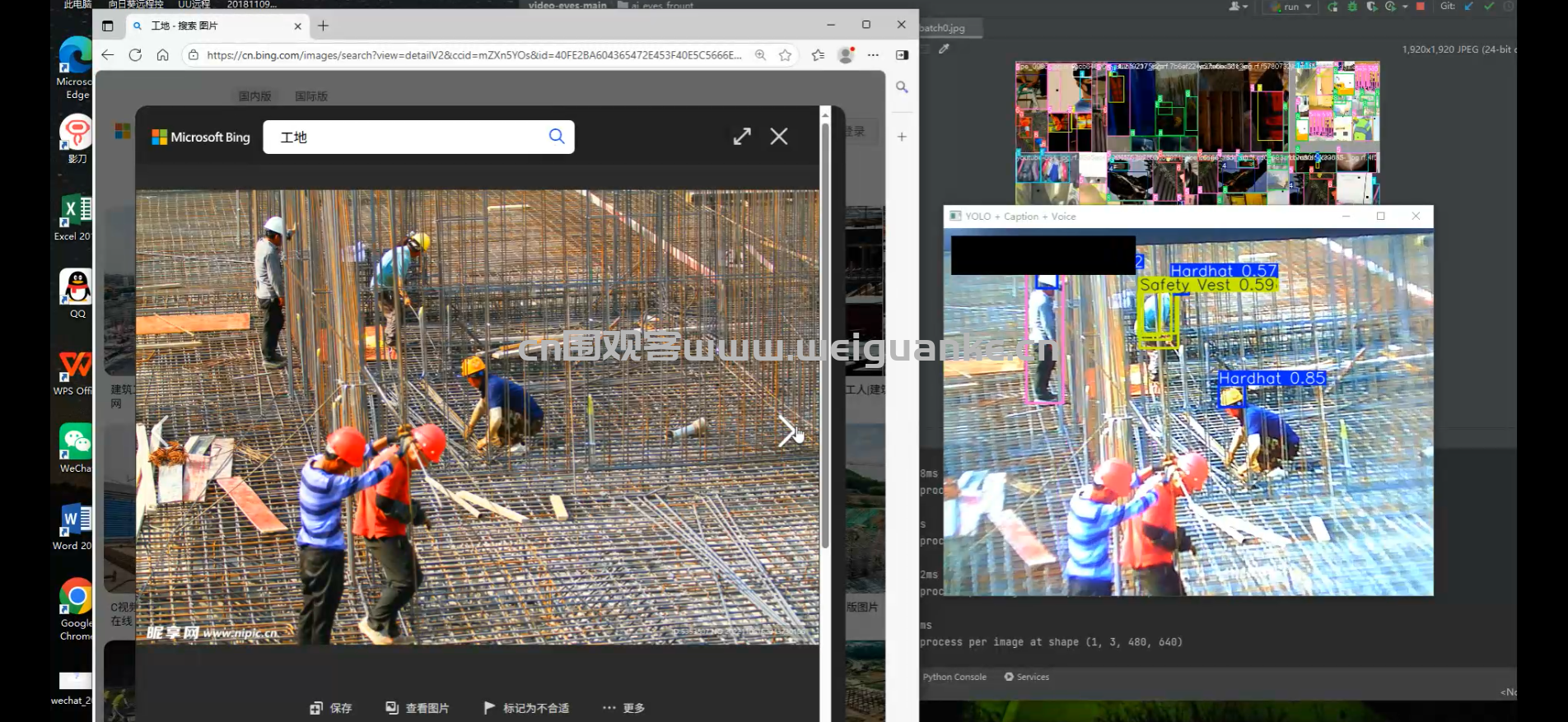Select the color picker eyedropper tool
Viewport: 1568px width, 722px height.
944,49
